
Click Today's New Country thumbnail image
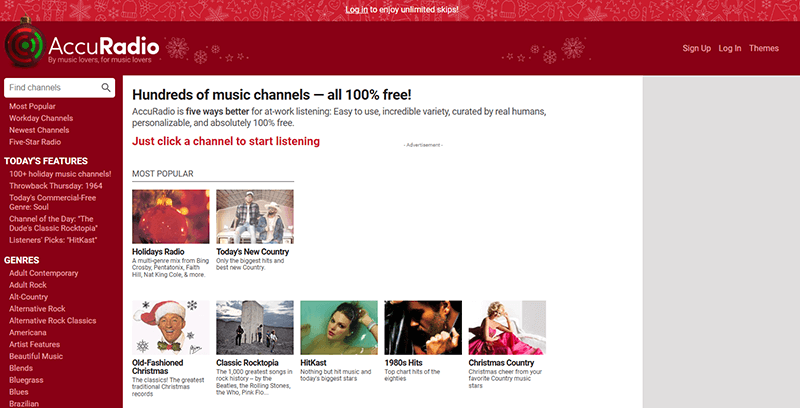tap(255, 217)
